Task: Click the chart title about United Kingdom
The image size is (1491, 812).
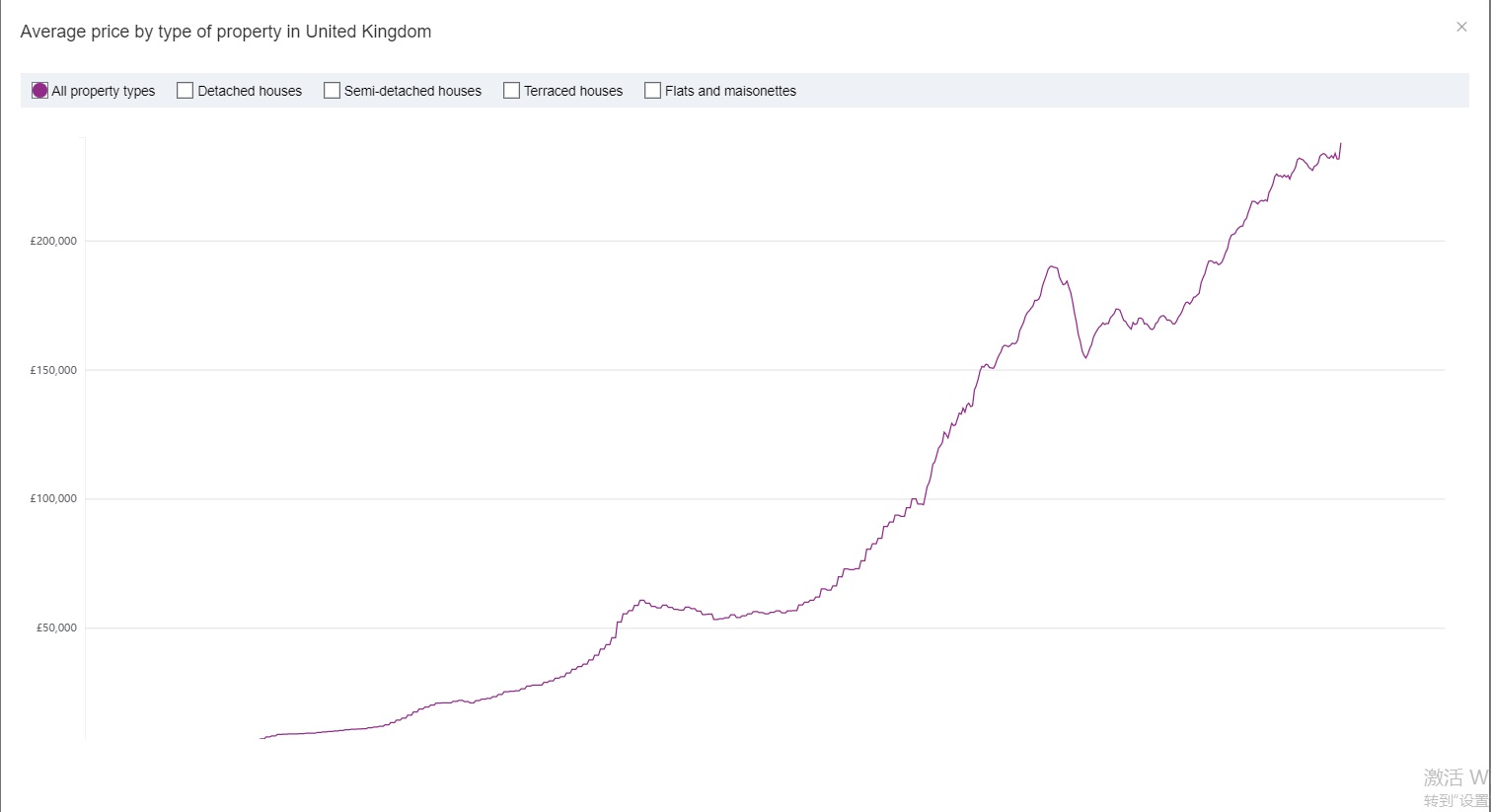Action: pos(226,32)
